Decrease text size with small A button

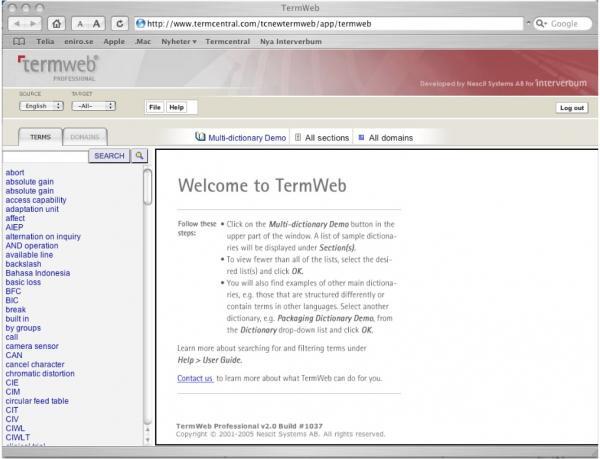pyautogui.click(x=80, y=24)
